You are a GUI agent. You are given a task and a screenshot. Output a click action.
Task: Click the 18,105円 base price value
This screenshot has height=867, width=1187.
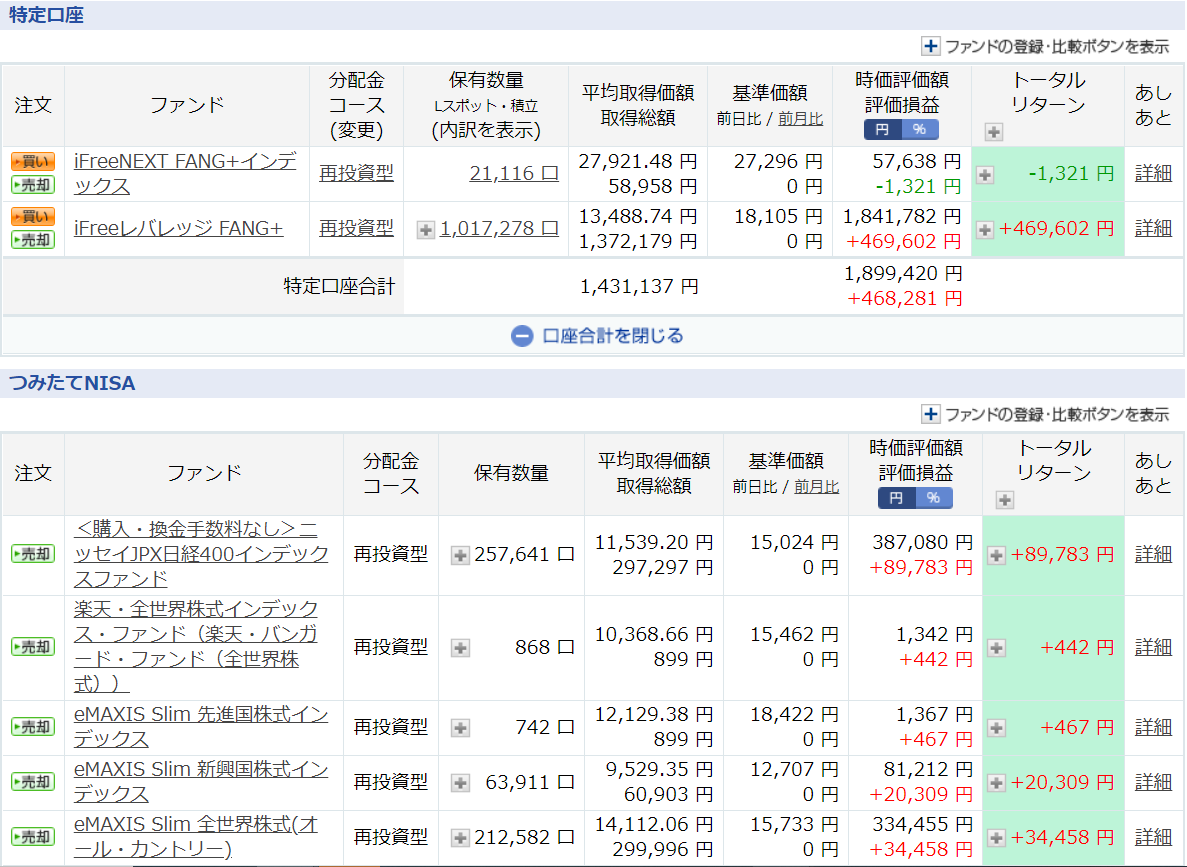point(778,217)
